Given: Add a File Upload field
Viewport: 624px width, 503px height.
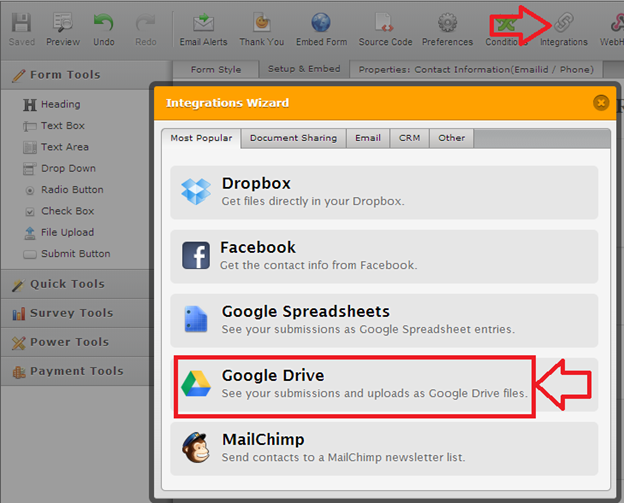Looking at the screenshot, I should click(59, 232).
